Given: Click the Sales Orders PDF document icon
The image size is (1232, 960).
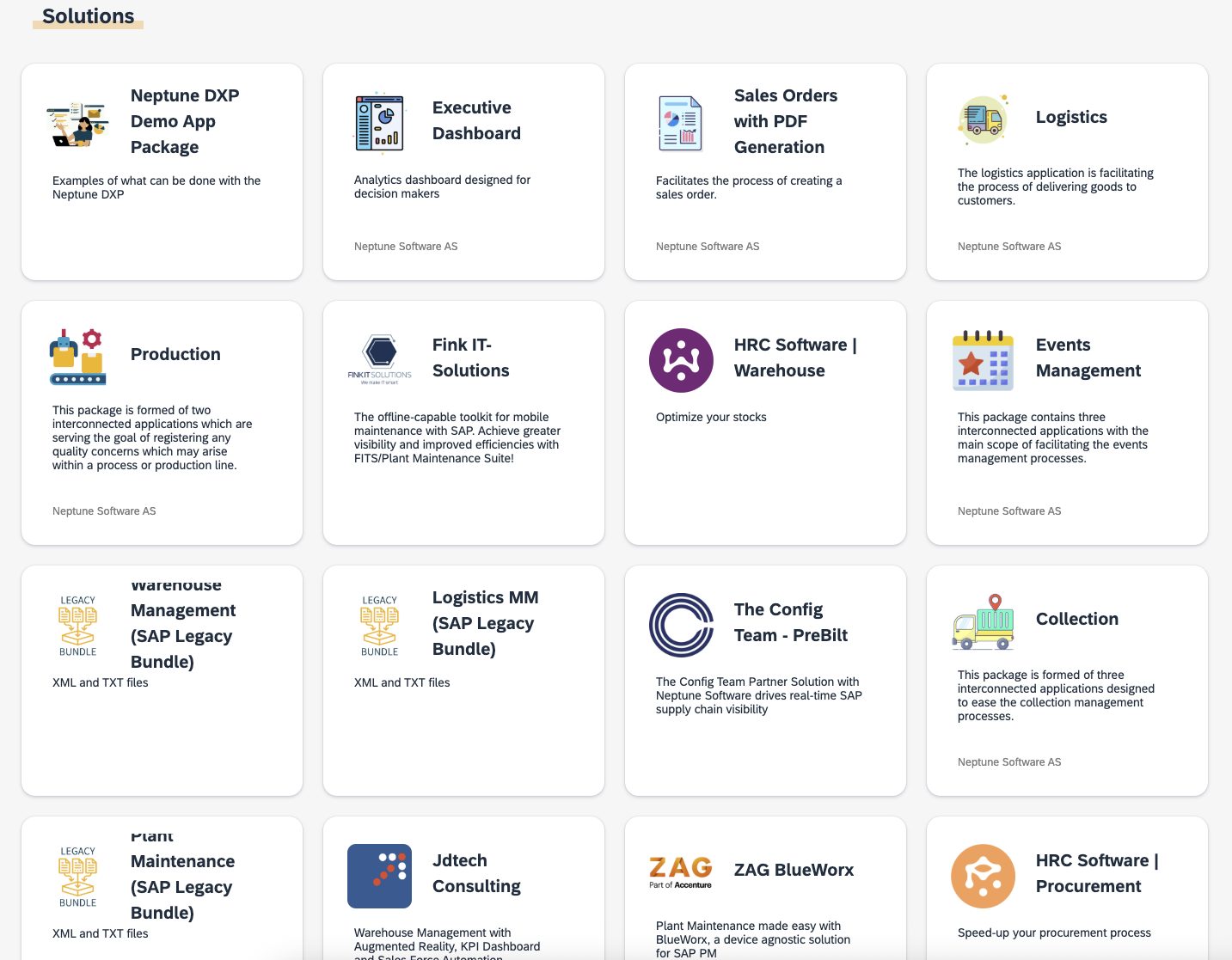Looking at the screenshot, I should (x=680, y=124).
